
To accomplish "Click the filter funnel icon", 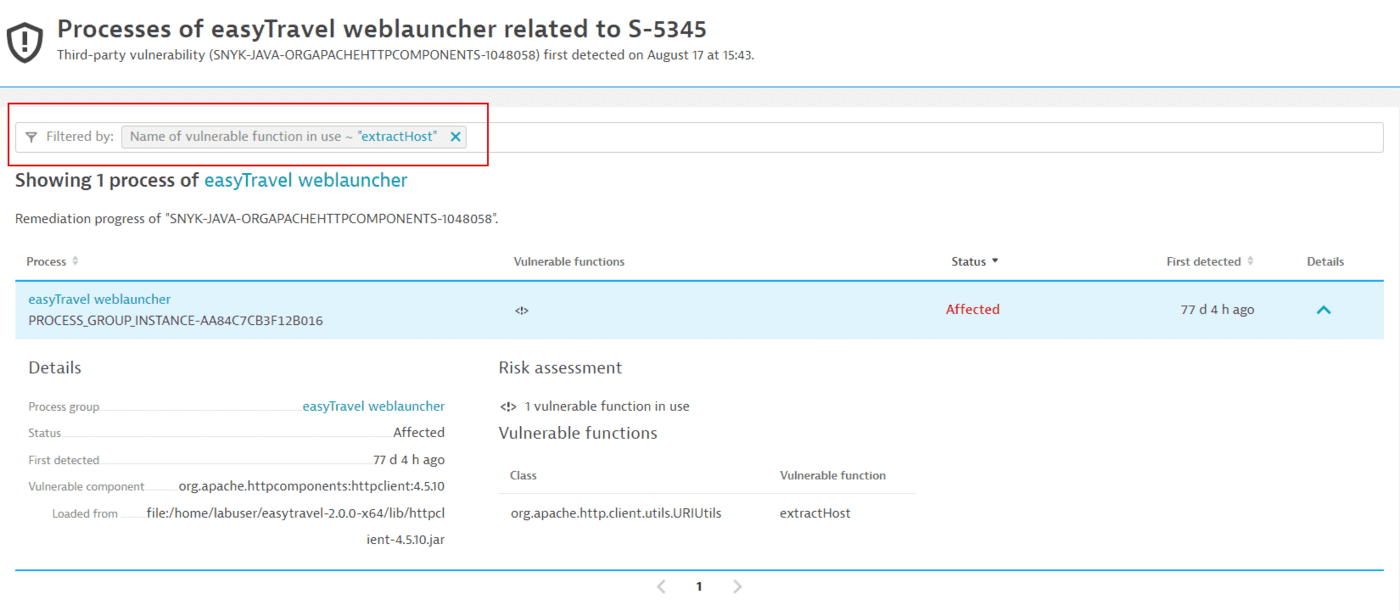I will (31, 136).
